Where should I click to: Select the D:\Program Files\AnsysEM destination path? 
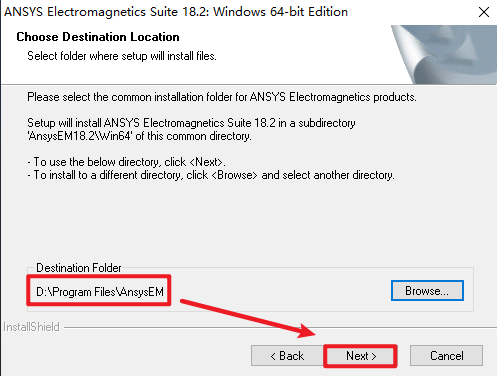100,292
